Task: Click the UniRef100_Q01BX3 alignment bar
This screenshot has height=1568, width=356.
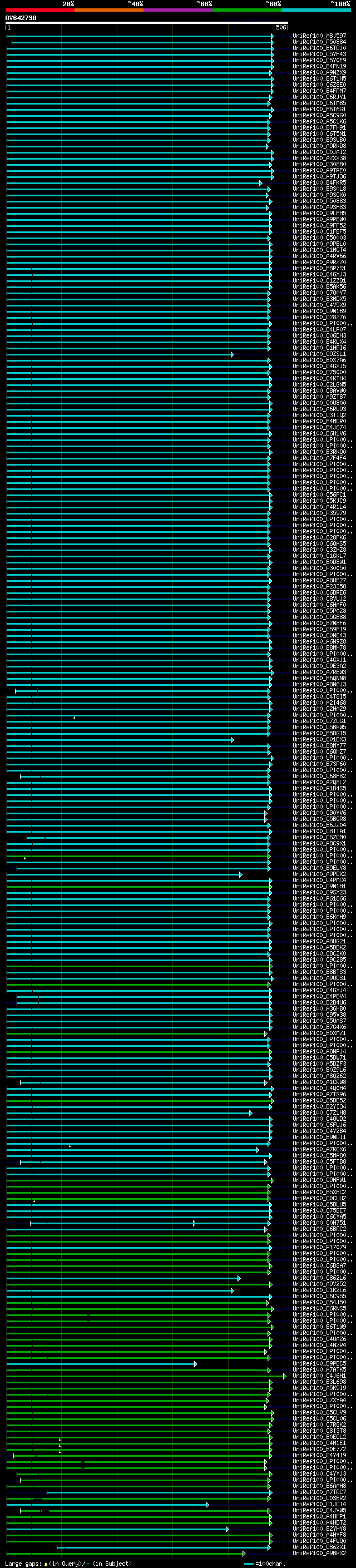Action: click(x=120, y=740)
